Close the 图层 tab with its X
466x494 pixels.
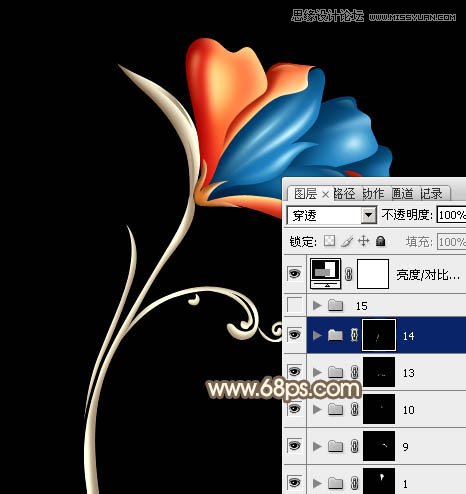(x=326, y=194)
